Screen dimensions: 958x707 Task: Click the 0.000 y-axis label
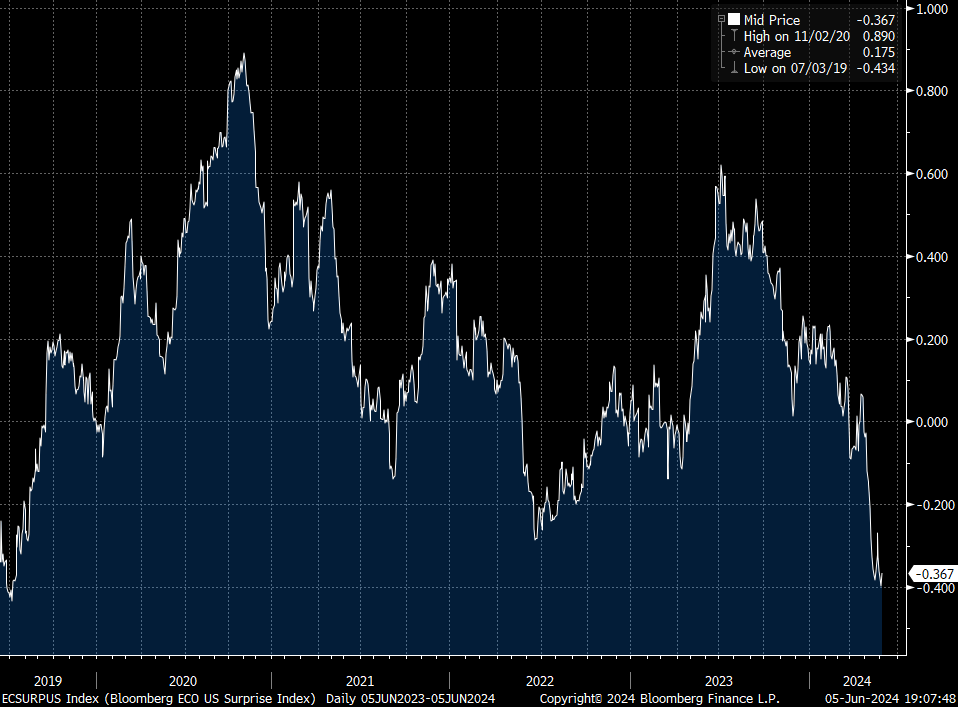(x=931, y=422)
